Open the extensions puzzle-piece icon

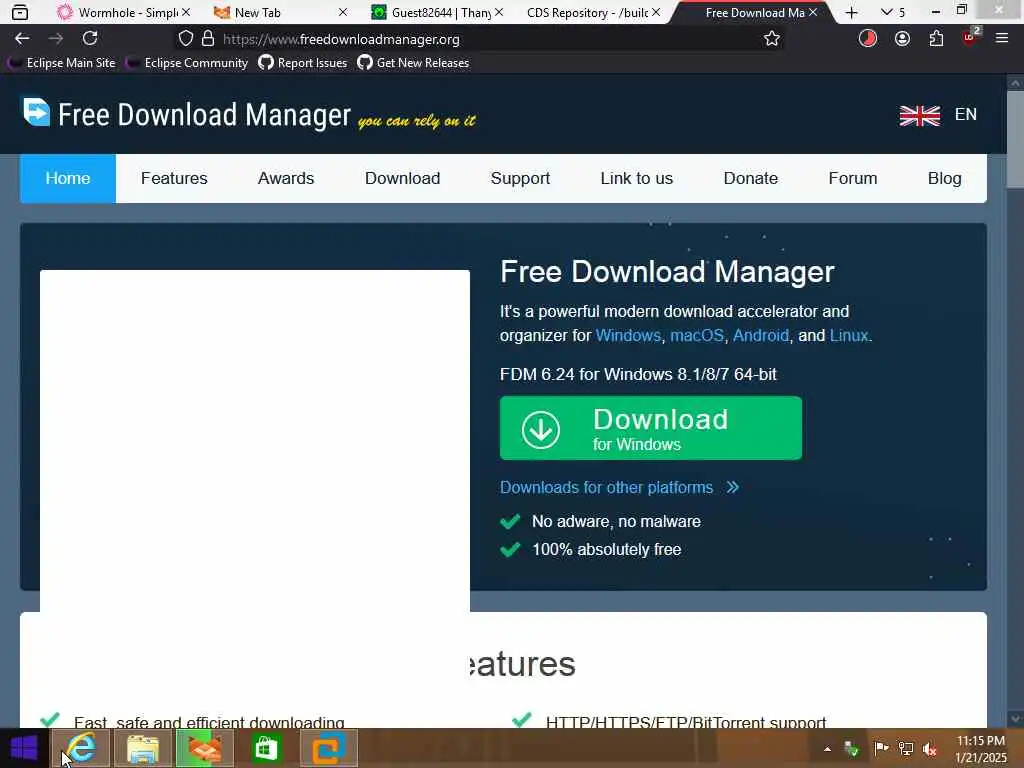pyautogui.click(x=936, y=39)
